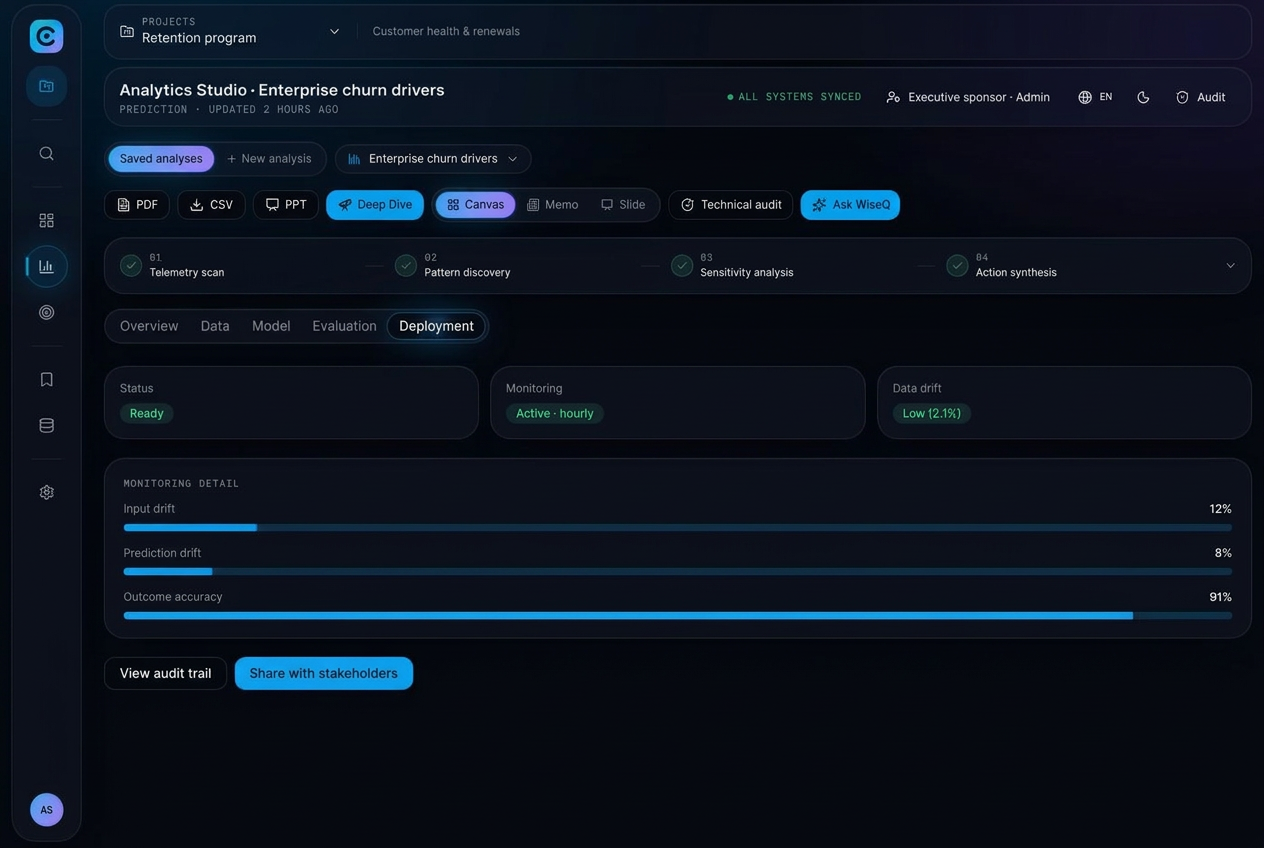Click Share with stakeholders
1264x848 pixels.
(324, 673)
